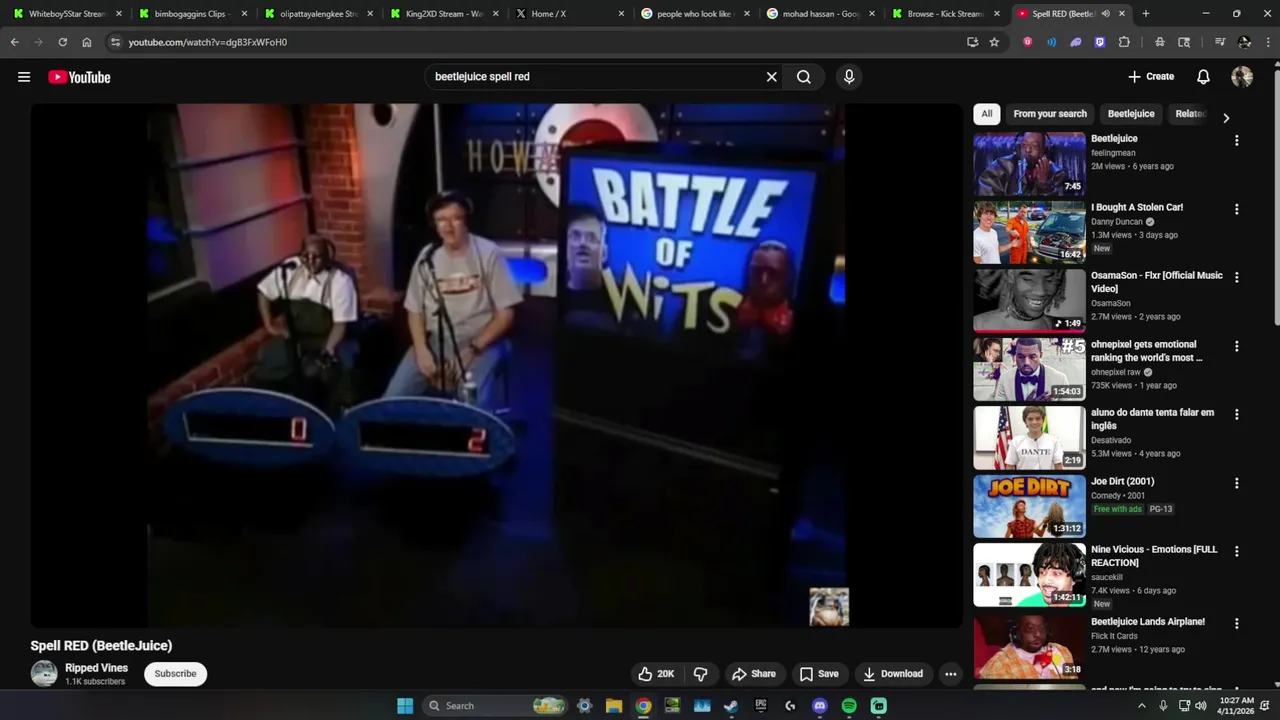
Task: Open options for Nine Vicious reaction video
Action: point(1237,552)
